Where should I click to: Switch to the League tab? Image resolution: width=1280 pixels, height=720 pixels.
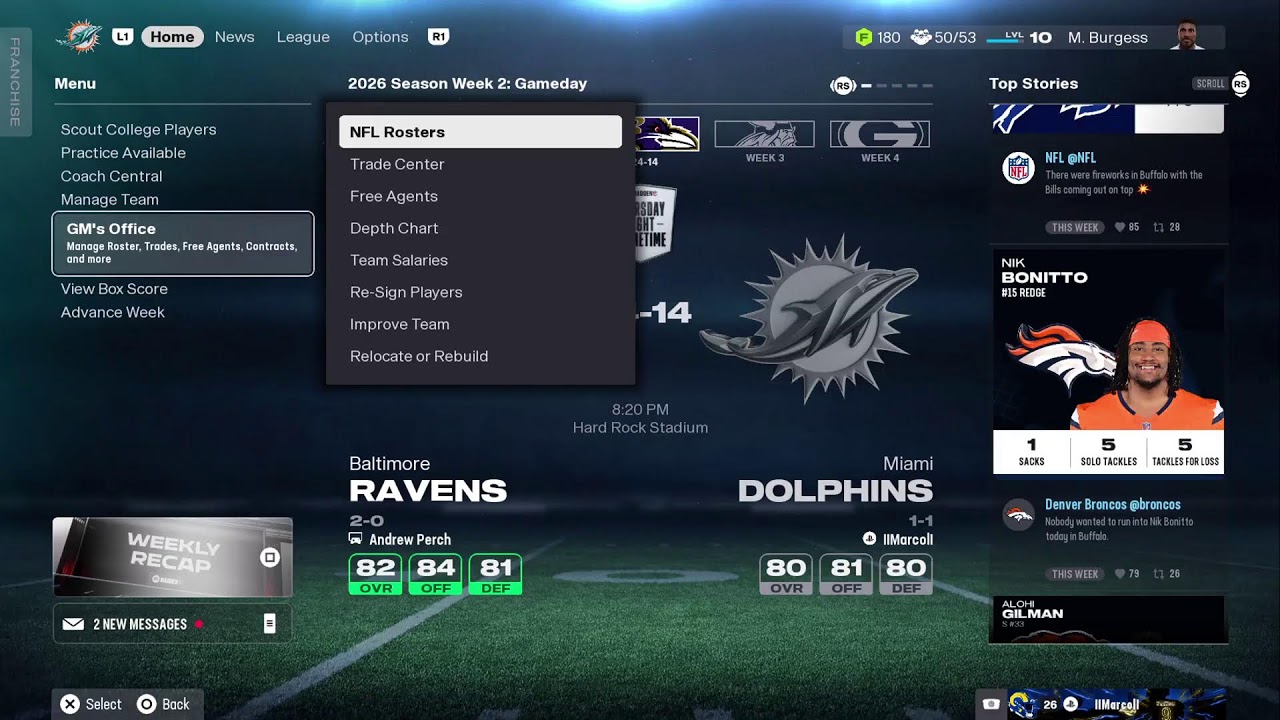[303, 37]
